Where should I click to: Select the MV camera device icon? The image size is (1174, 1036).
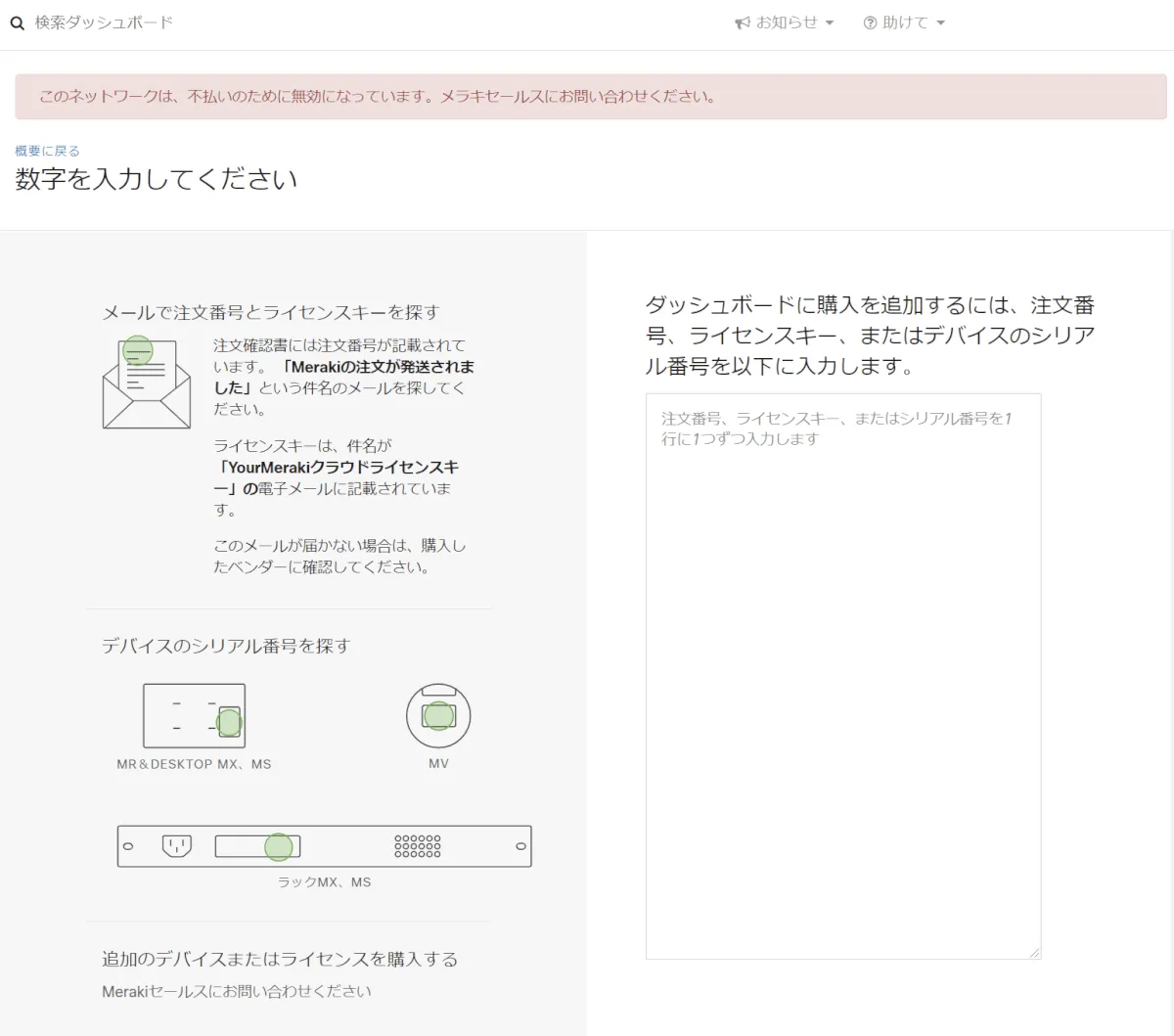pos(438,715)
